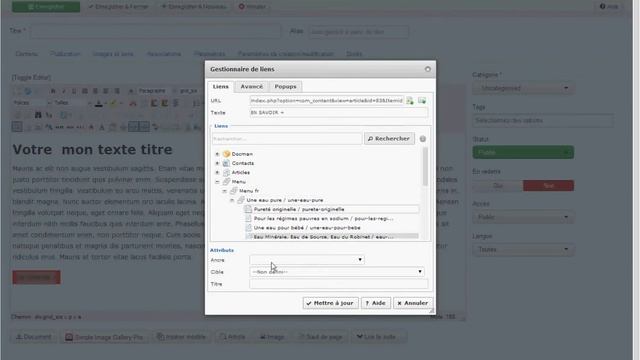This screenshot has height=360, width=640.
Task: Click the Insérer modèle button
Action: (x=181, y=337)
